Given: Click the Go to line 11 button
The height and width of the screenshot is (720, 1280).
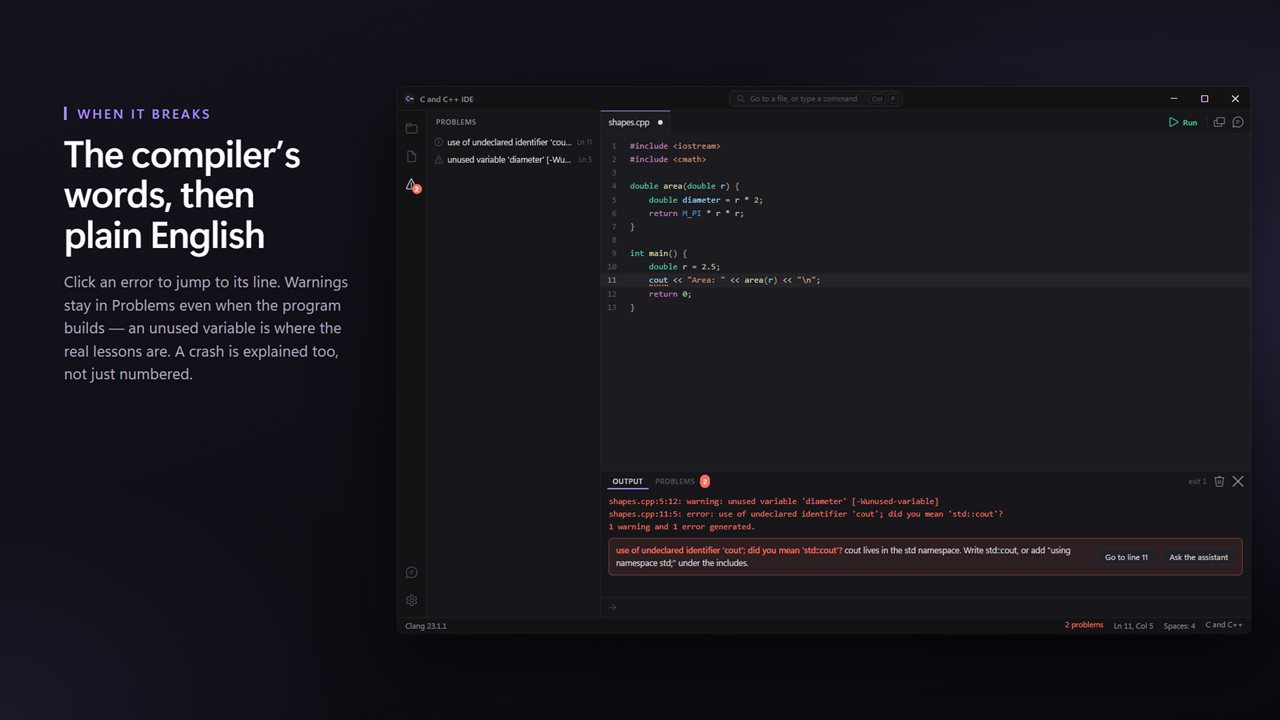Looking at the screenshot, I should tap(1126, 557).
